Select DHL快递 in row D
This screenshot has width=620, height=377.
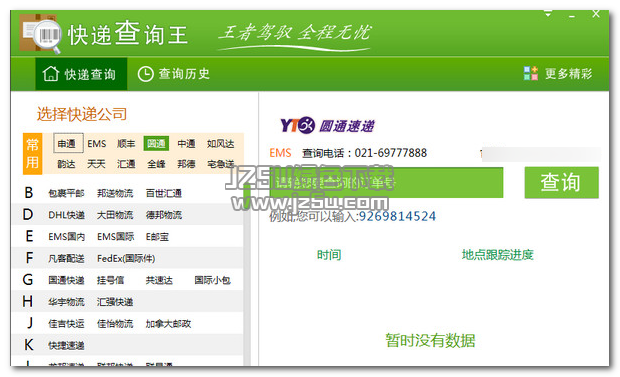point(66,215)
